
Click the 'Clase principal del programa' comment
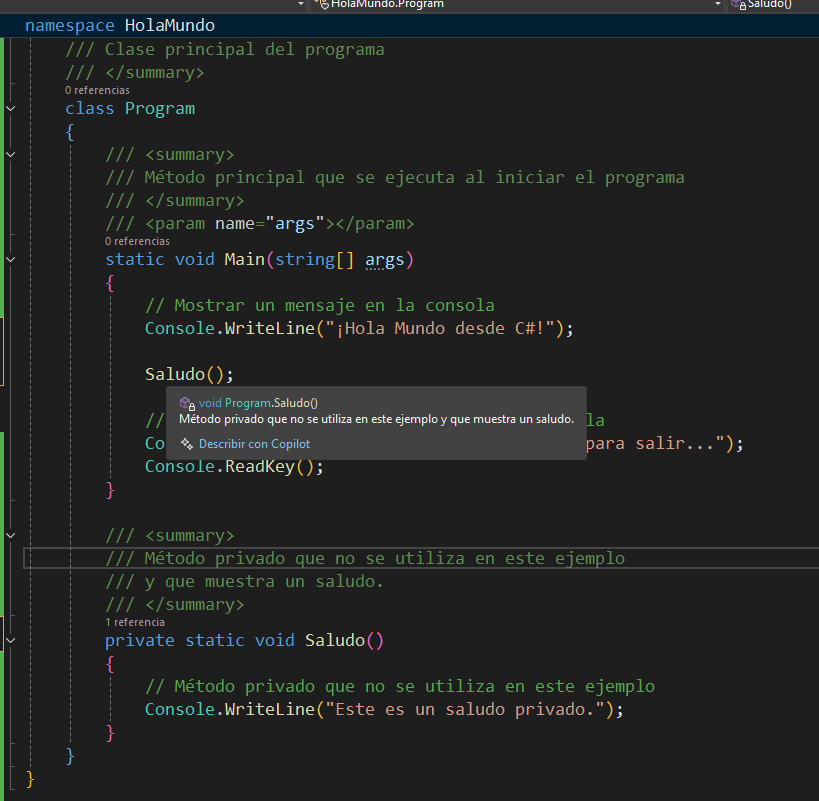click(225, 50)
